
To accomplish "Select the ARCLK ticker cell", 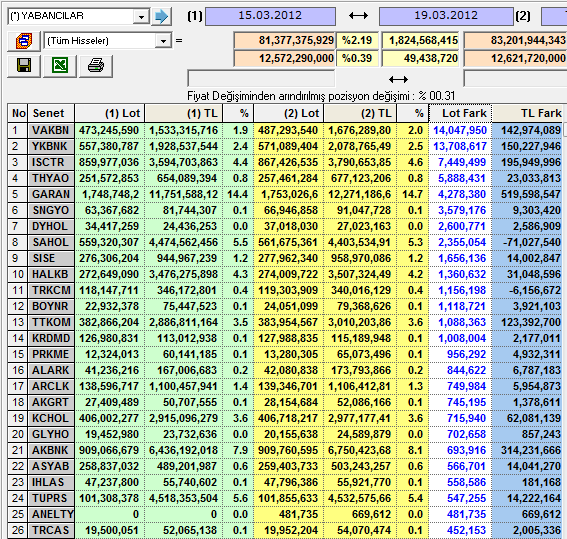I will [x=51, y=386].
